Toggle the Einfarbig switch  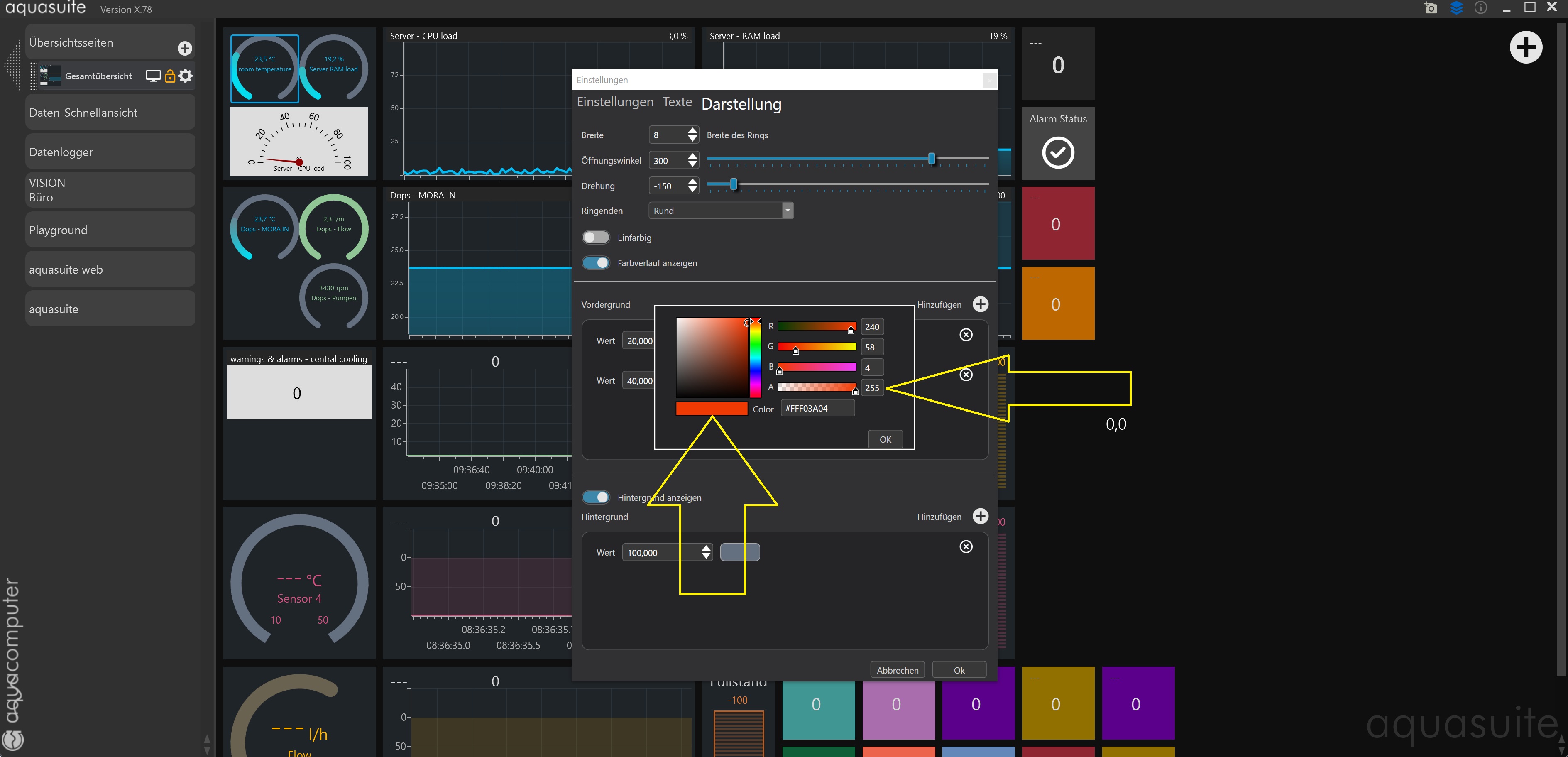tap(595, 238)
